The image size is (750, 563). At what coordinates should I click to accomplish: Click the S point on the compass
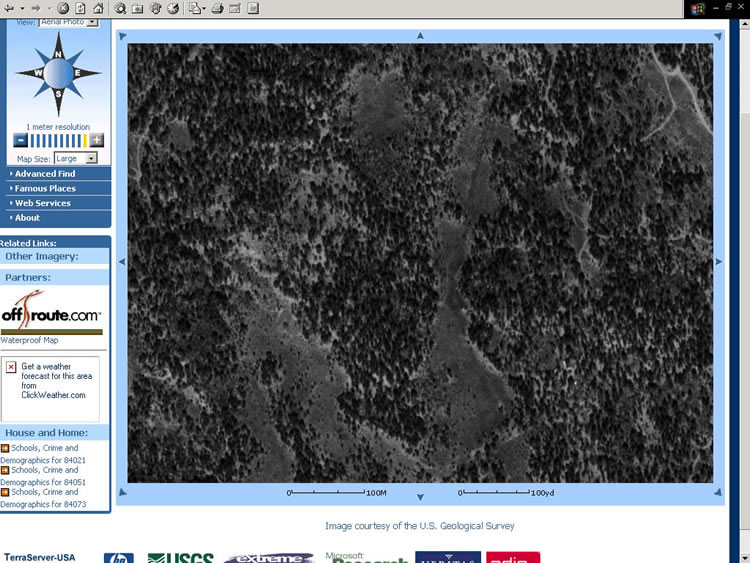[x=58, y=94]
